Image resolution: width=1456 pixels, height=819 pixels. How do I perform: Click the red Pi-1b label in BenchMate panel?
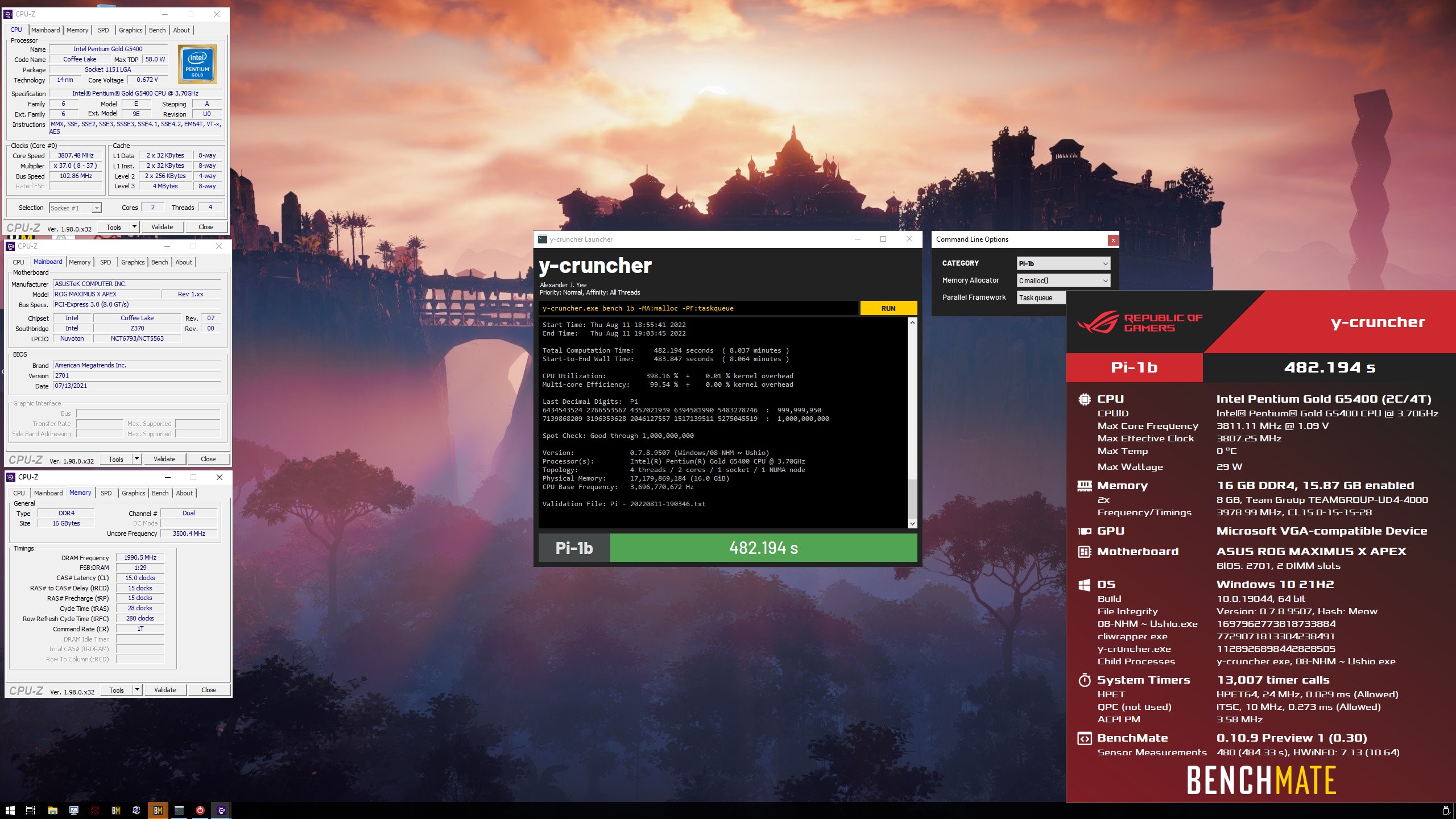click(1134, 367)
